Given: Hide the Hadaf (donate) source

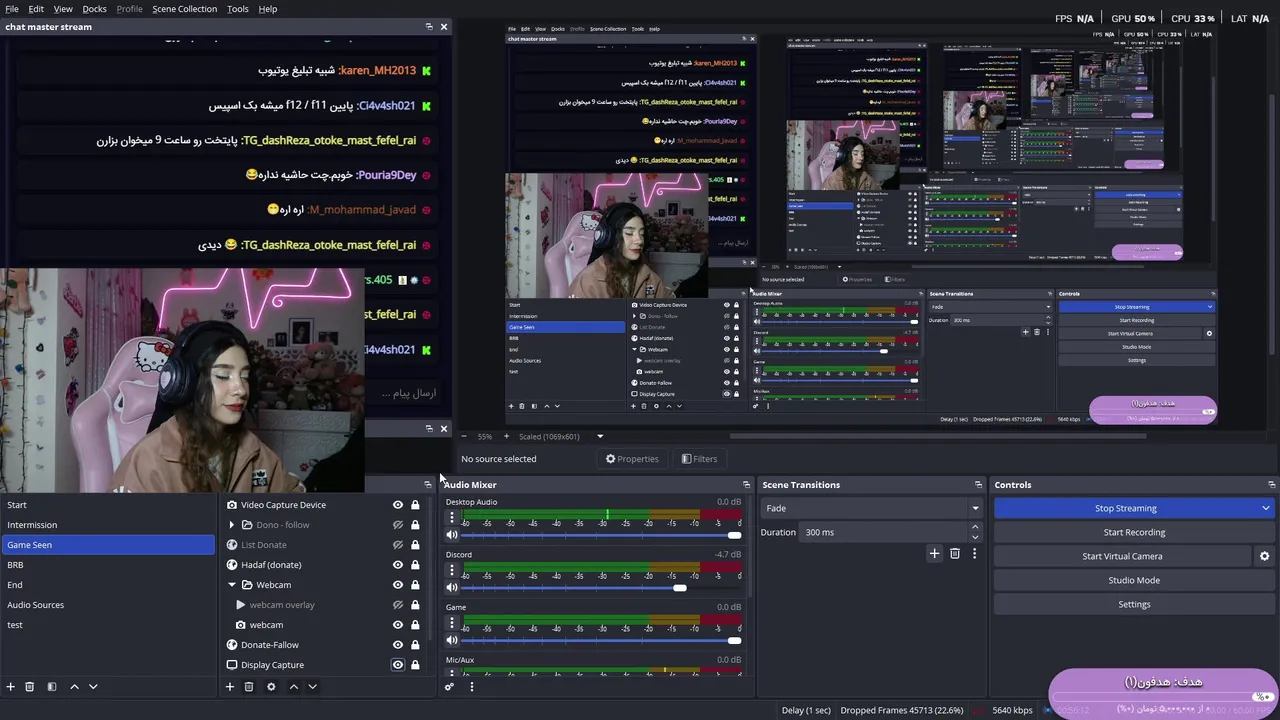Looking at the screenshot, I should [398, 565].
